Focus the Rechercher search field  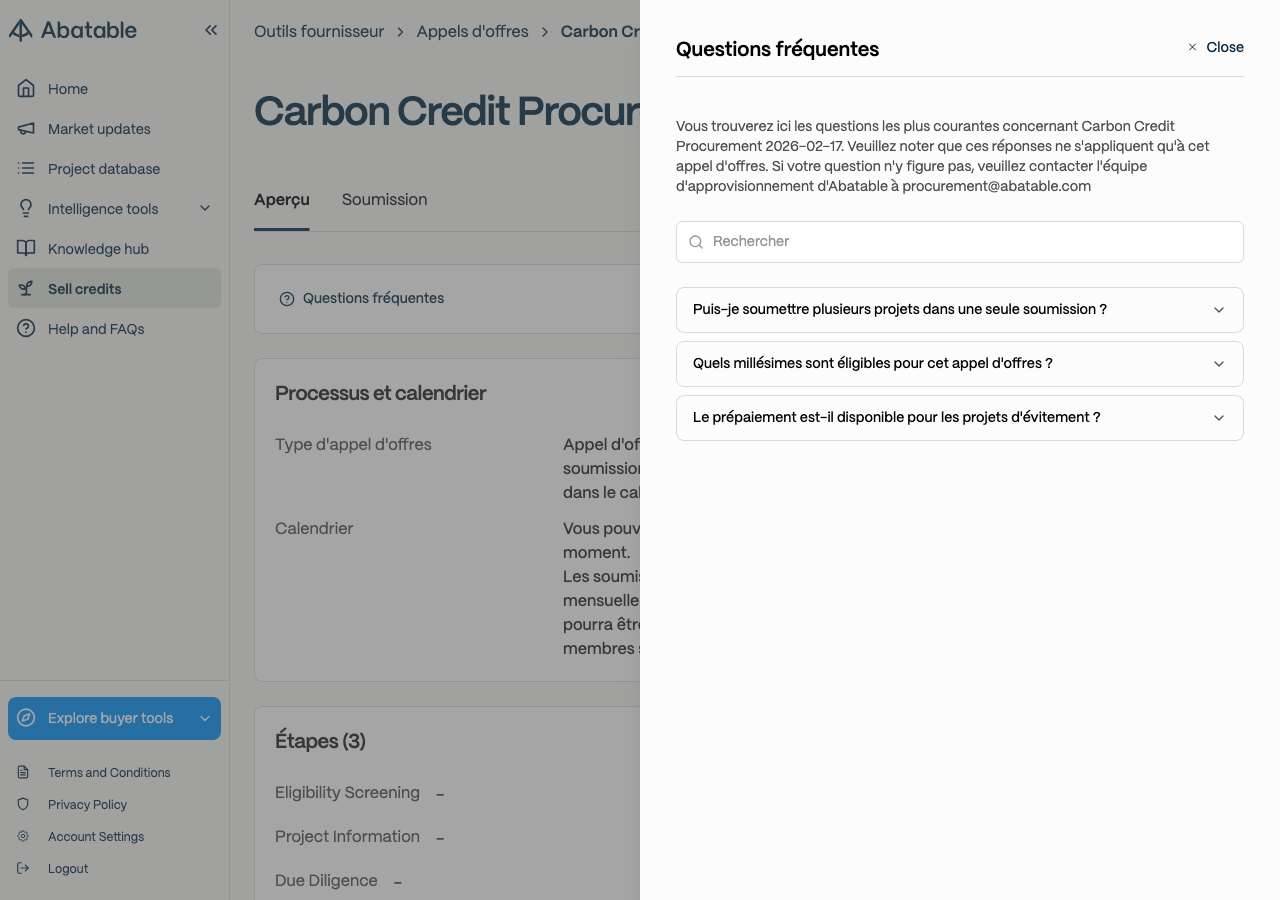tap(960, 242)
